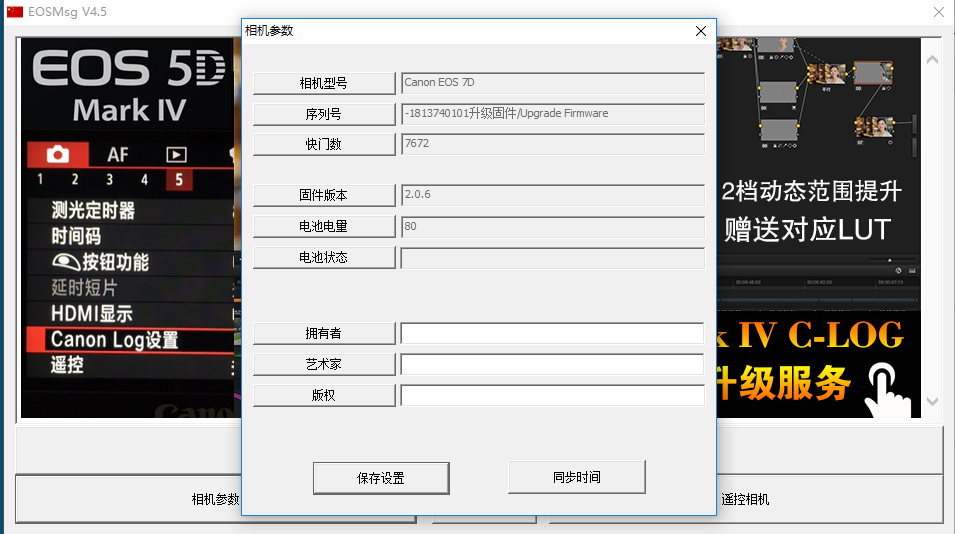Viewport: 955px width, 534px height.
Task: Click the 拥有者 button
Action: [x=324, y=334]
